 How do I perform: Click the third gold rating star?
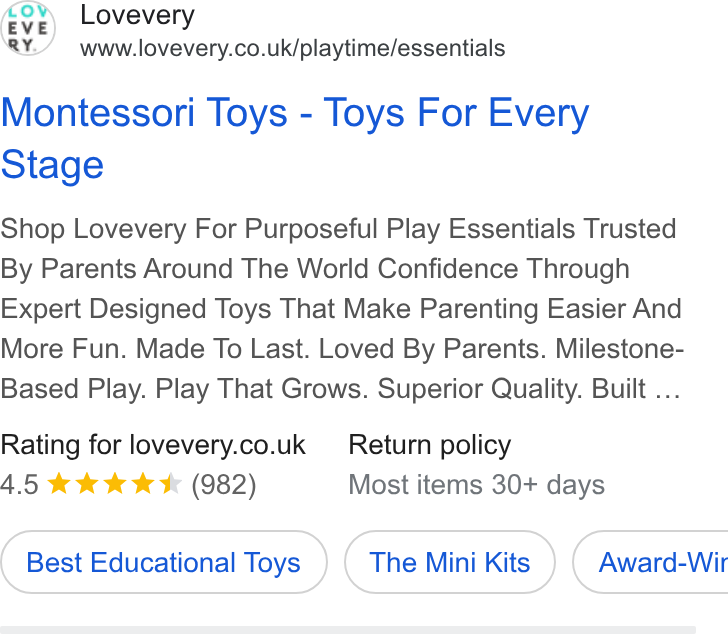coord(115,484)
